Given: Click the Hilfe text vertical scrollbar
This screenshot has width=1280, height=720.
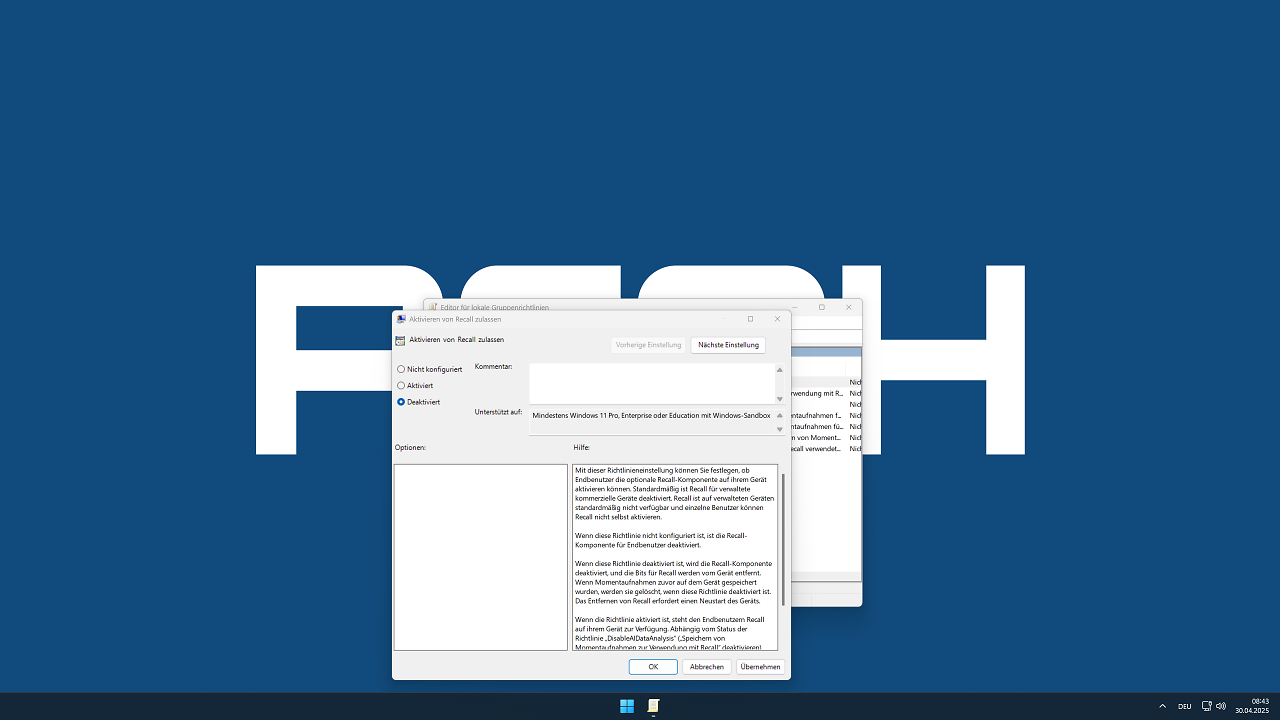Looking at the screenshot, I should tap(783, 540).
